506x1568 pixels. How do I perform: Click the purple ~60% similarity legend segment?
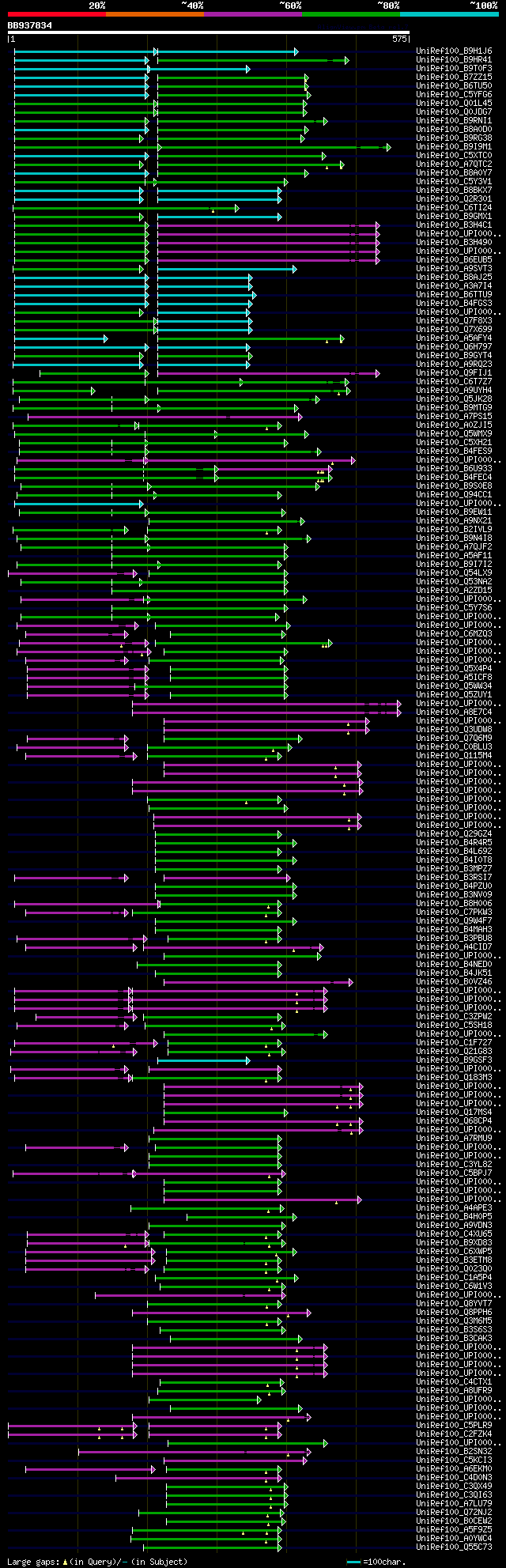(252, 14)
